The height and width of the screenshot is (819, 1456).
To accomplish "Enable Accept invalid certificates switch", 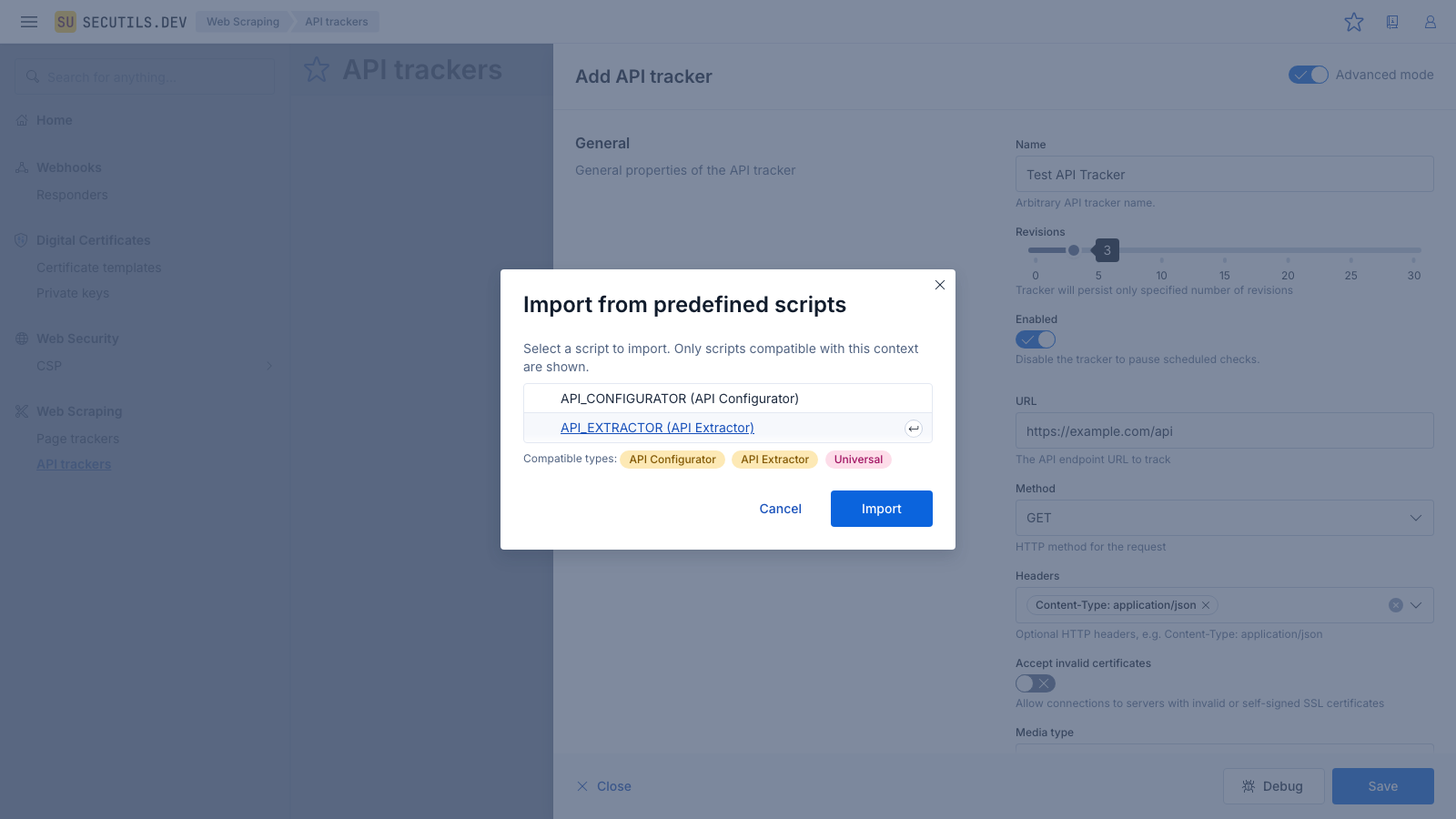I will point(1036,683).
